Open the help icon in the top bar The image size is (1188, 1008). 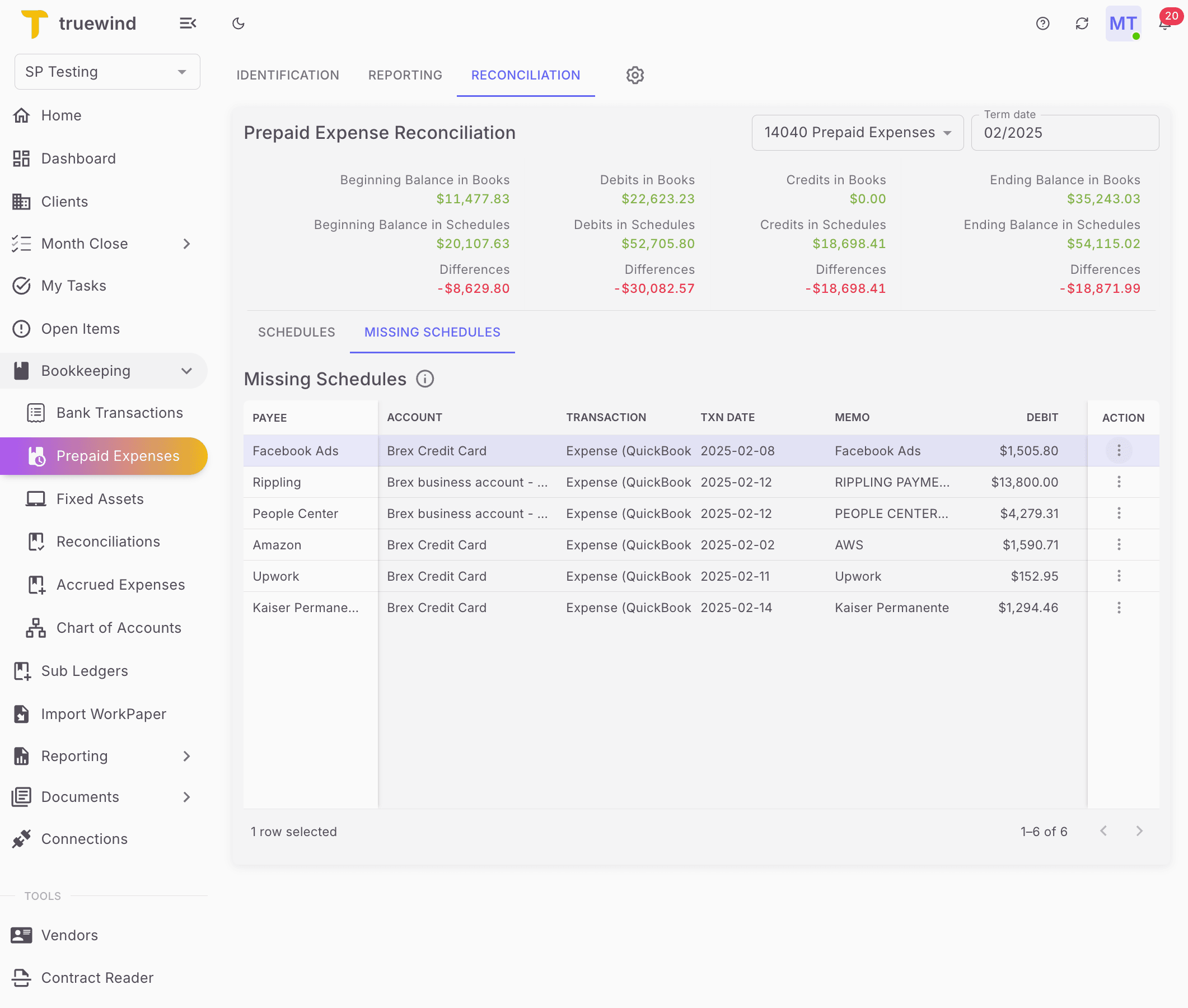1042,24
